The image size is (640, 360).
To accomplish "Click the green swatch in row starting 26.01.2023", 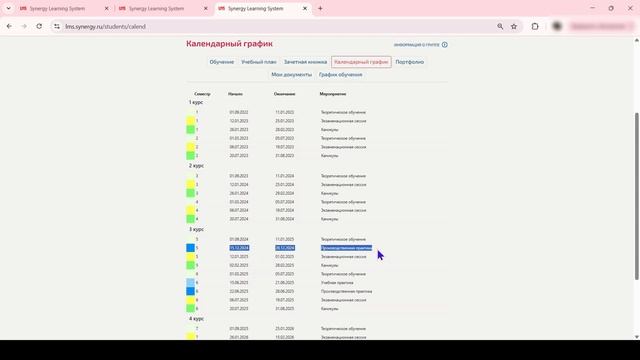I will point(191,129).
